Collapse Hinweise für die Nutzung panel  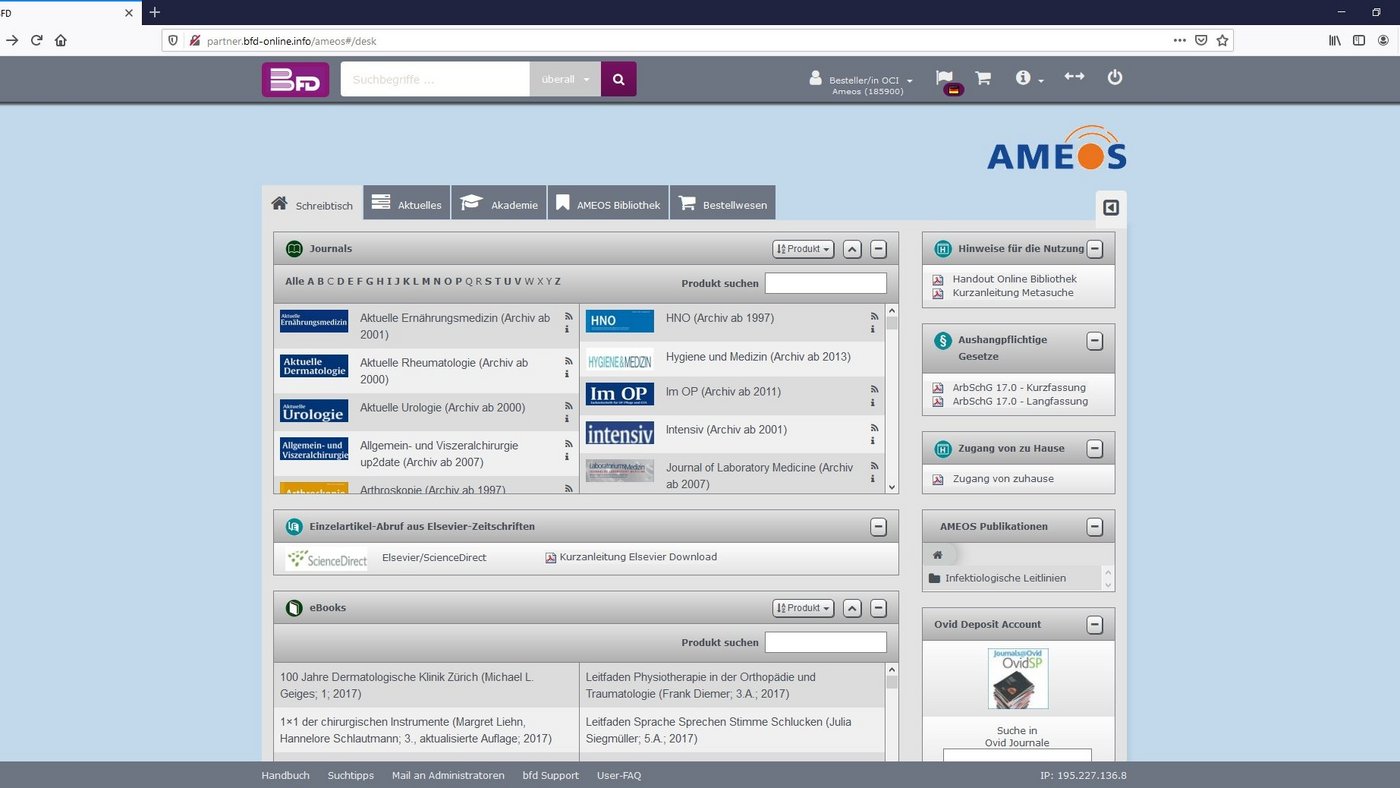(1095, 249)
